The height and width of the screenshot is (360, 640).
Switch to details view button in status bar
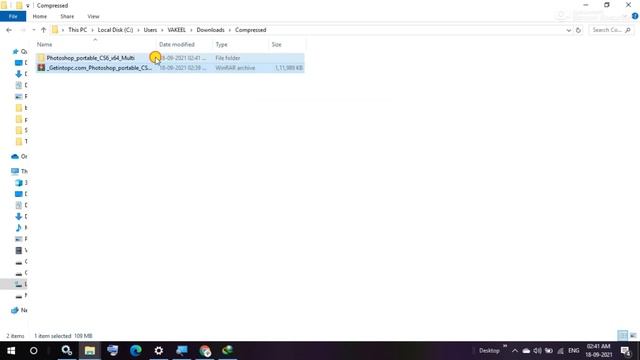point(622,336)
